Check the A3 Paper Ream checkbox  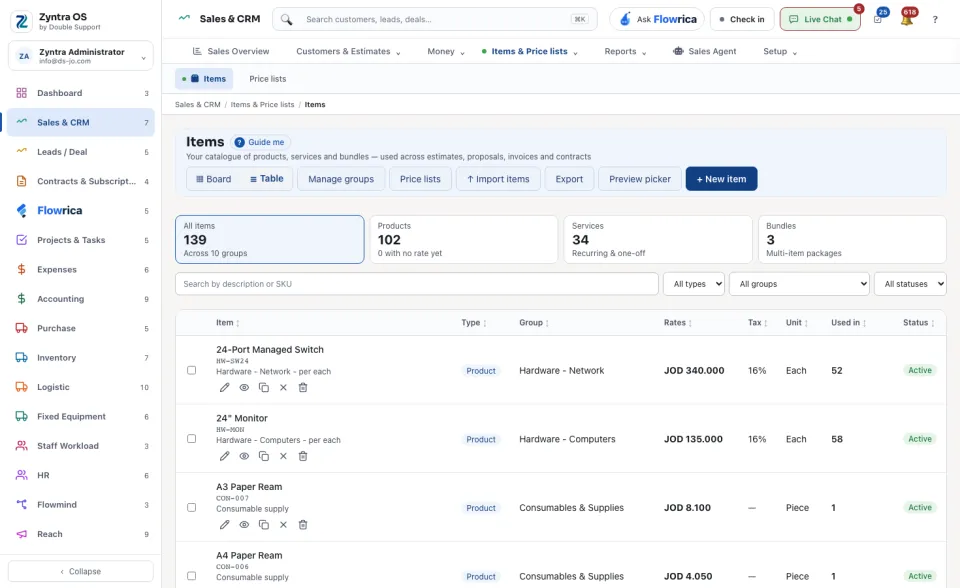point(192,508)
